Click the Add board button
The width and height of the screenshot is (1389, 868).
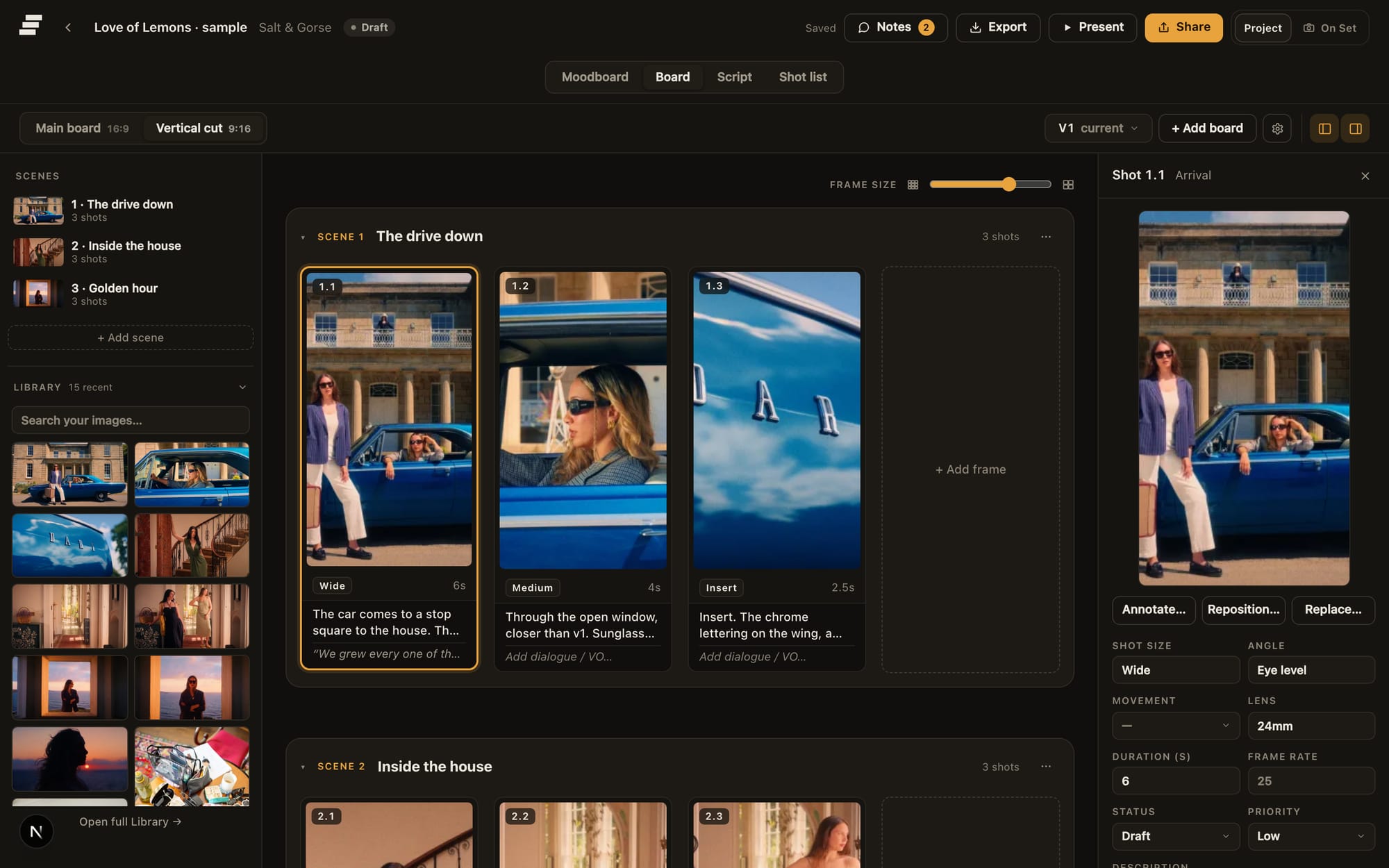pos(1207,128)
